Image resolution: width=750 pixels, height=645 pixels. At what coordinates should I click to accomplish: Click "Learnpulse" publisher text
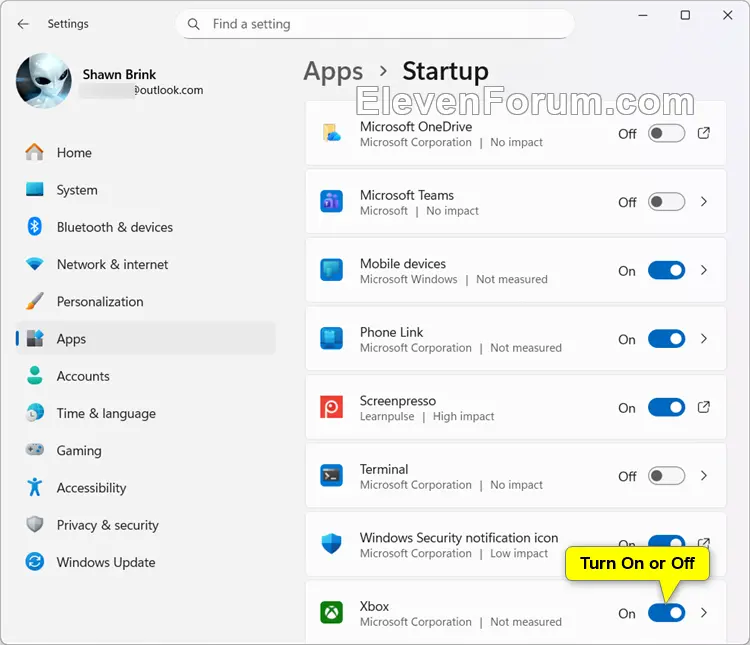pyautogui.click(x=387, y=416)
